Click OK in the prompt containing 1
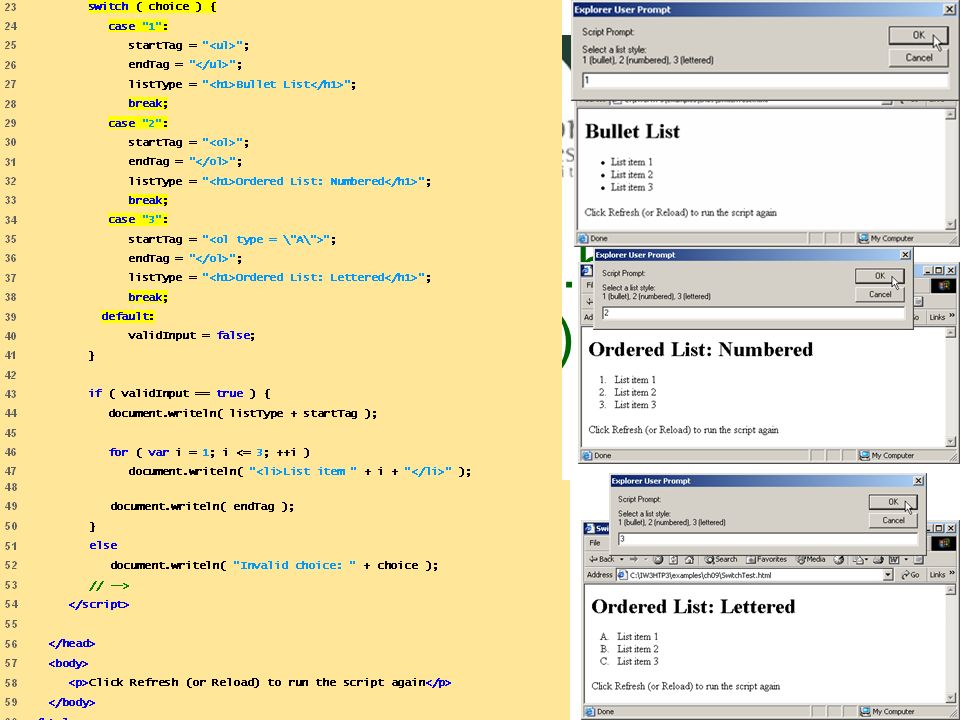960x720 pixels. pyautogui.click(x=918, y=35)
